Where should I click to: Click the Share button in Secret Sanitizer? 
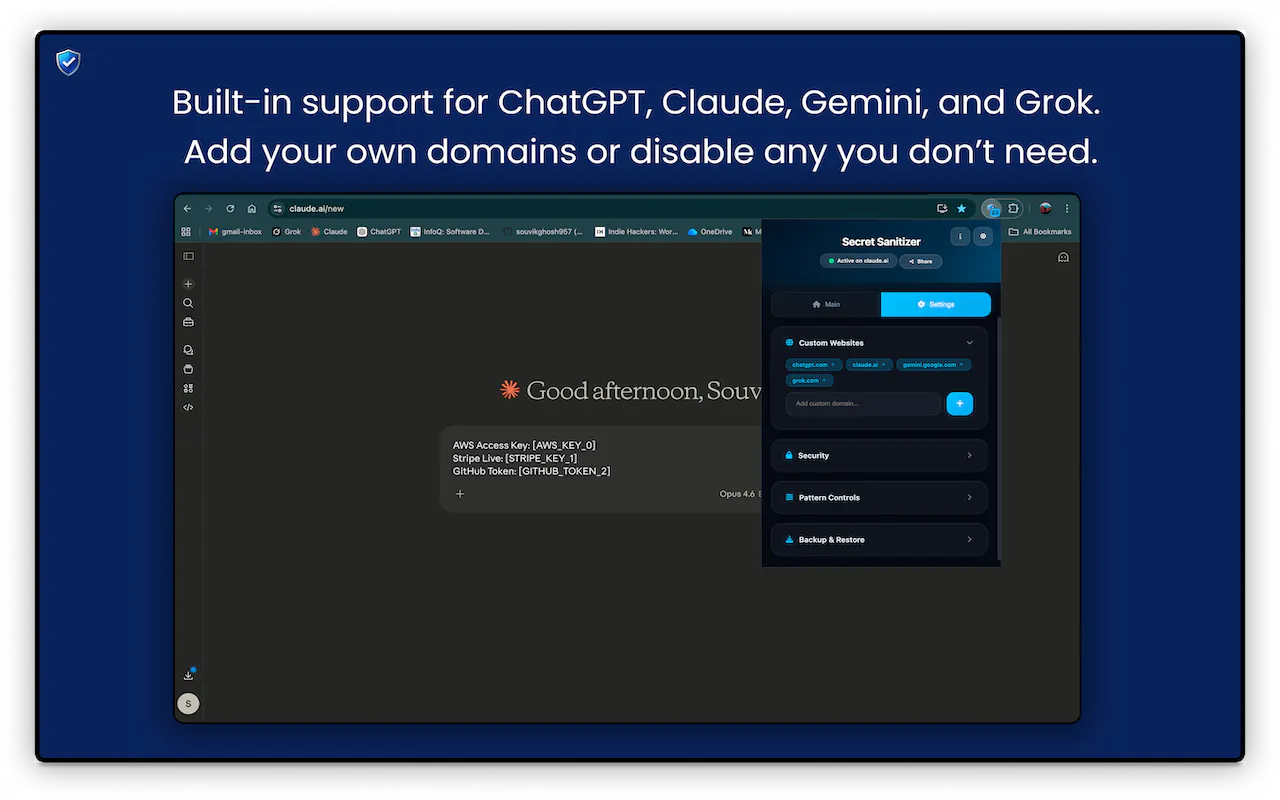tap(921, 261)
